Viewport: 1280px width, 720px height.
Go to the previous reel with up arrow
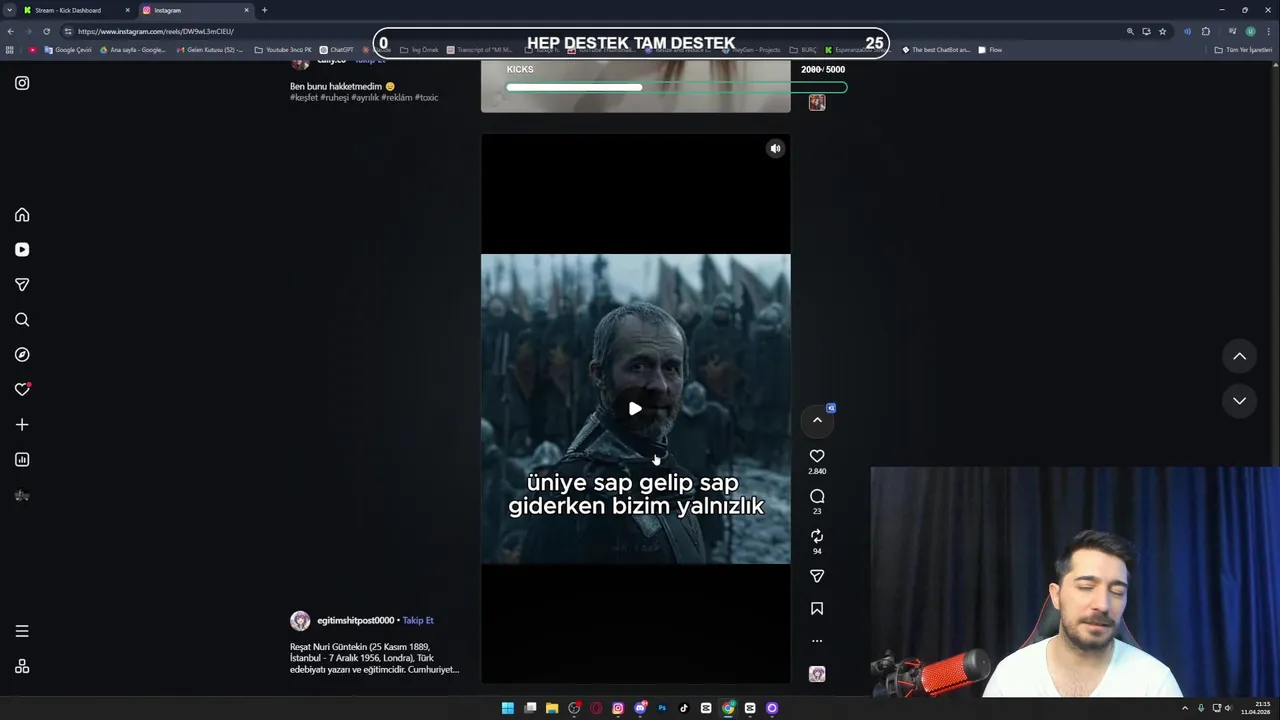click(1239, 356)
